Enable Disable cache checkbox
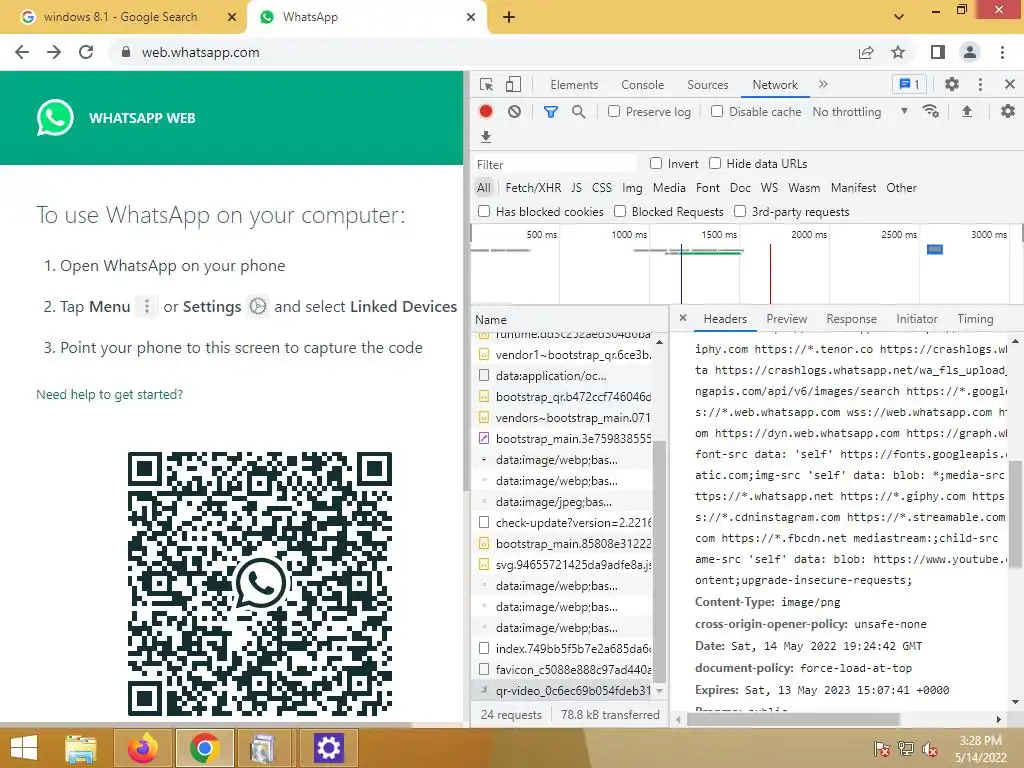This screenshot has height=768, width=1024. coord(717,112)
